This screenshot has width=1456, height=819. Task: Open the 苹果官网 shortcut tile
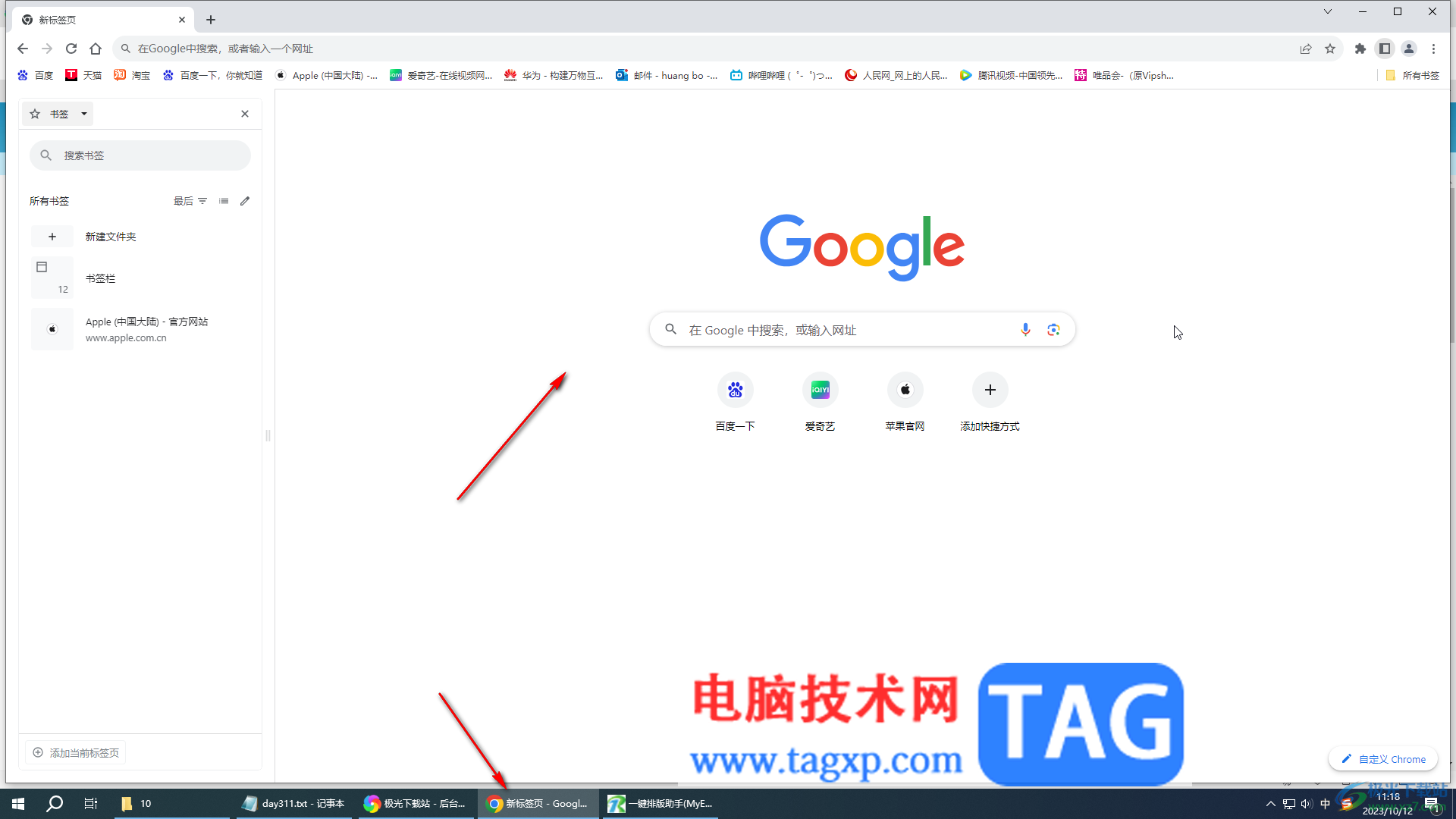point(905,403)
